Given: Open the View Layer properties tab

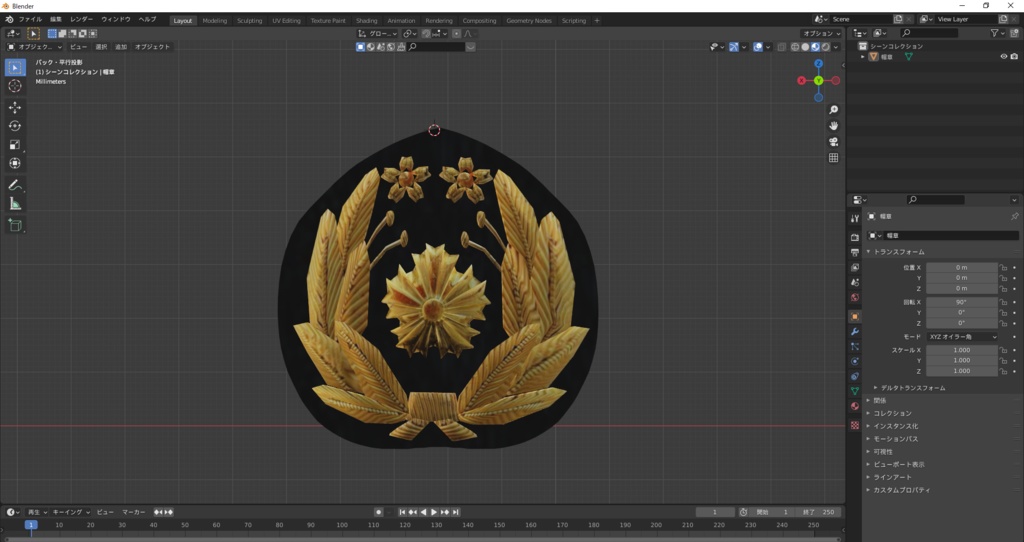Looking at the screenshot, I should pyautogui.click(x=855, y=267).
